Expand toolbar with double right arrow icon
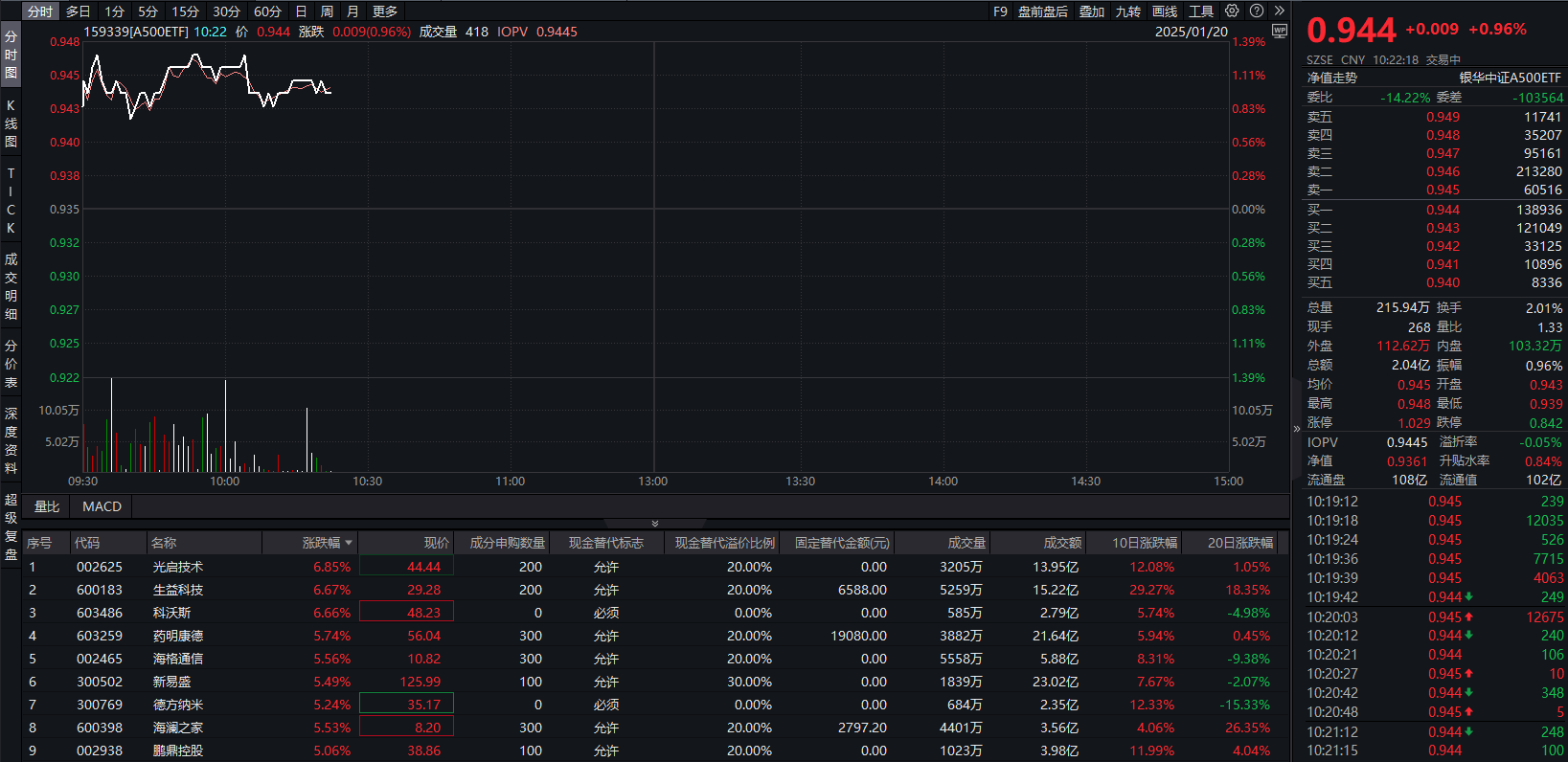This screenshot has width=1568, height=762. pos(1279,11)
